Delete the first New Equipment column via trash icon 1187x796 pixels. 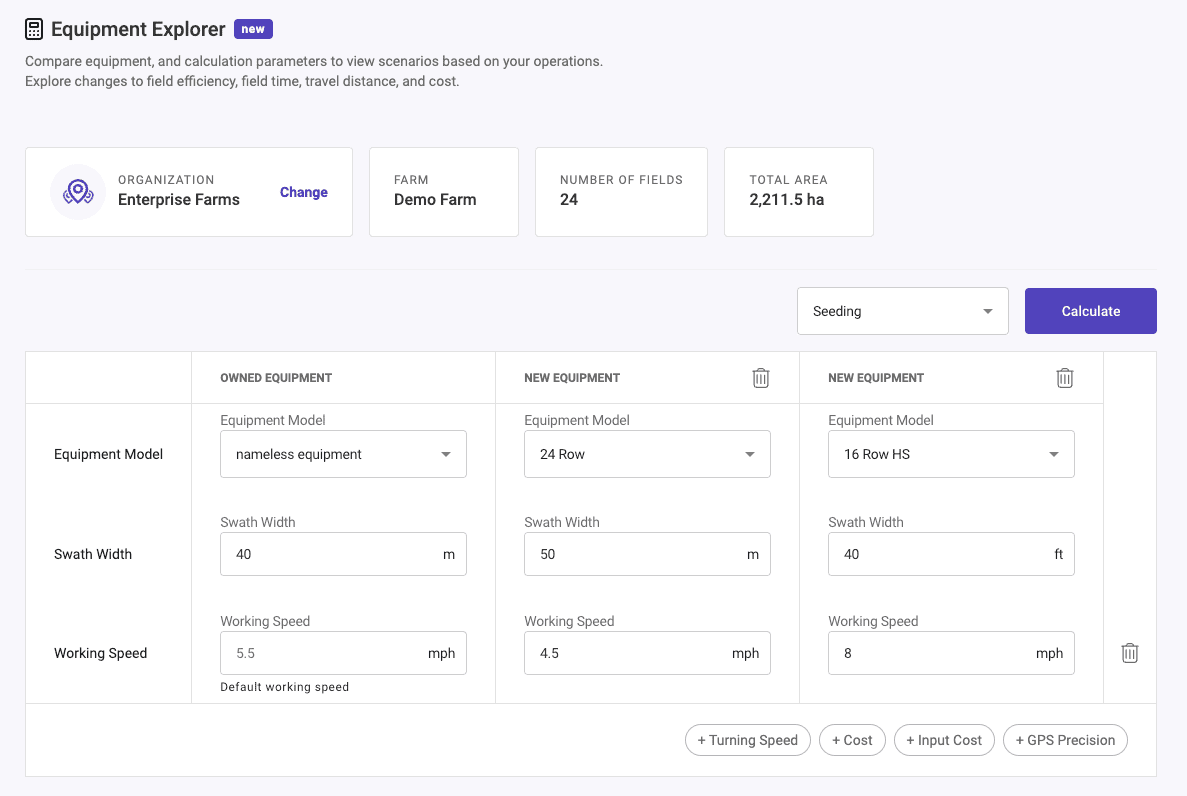click(761, 377)
